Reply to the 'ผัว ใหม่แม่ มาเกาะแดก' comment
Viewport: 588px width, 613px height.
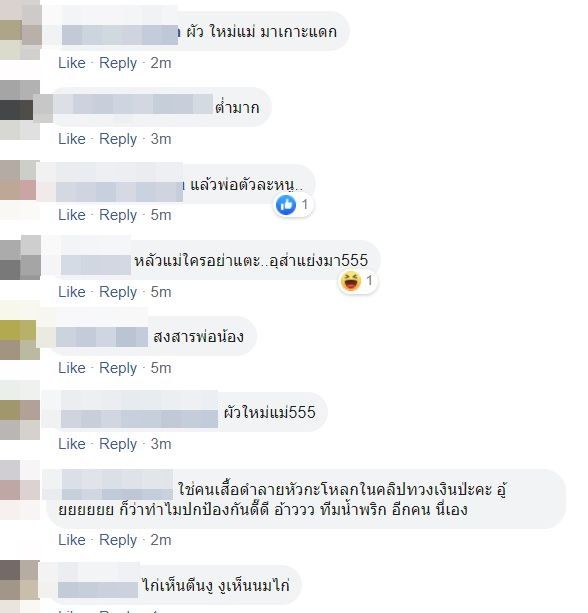pyautogui.click(x=118, y=63)
